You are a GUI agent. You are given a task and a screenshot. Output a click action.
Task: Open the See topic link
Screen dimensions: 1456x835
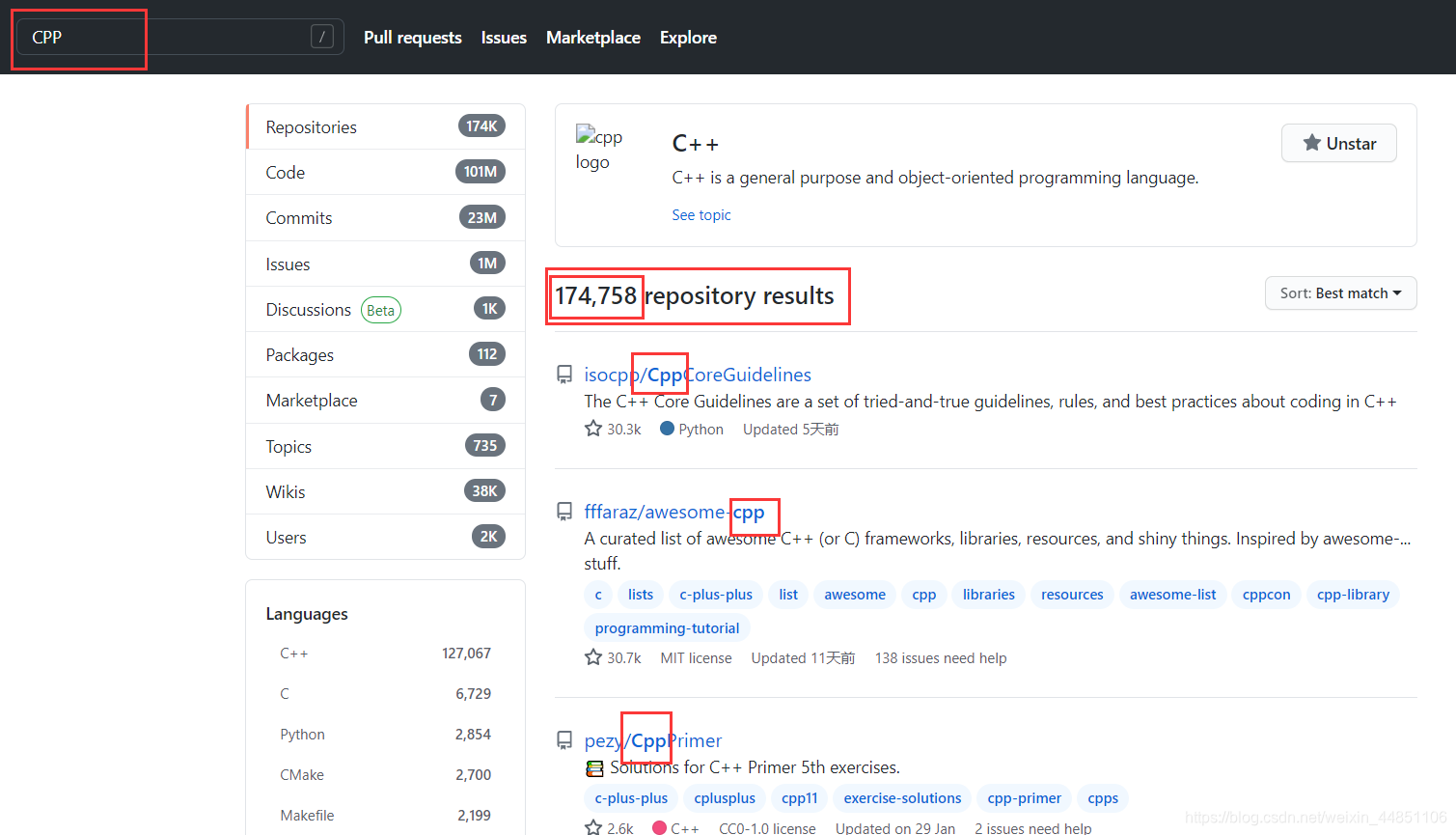pos(701,215)
